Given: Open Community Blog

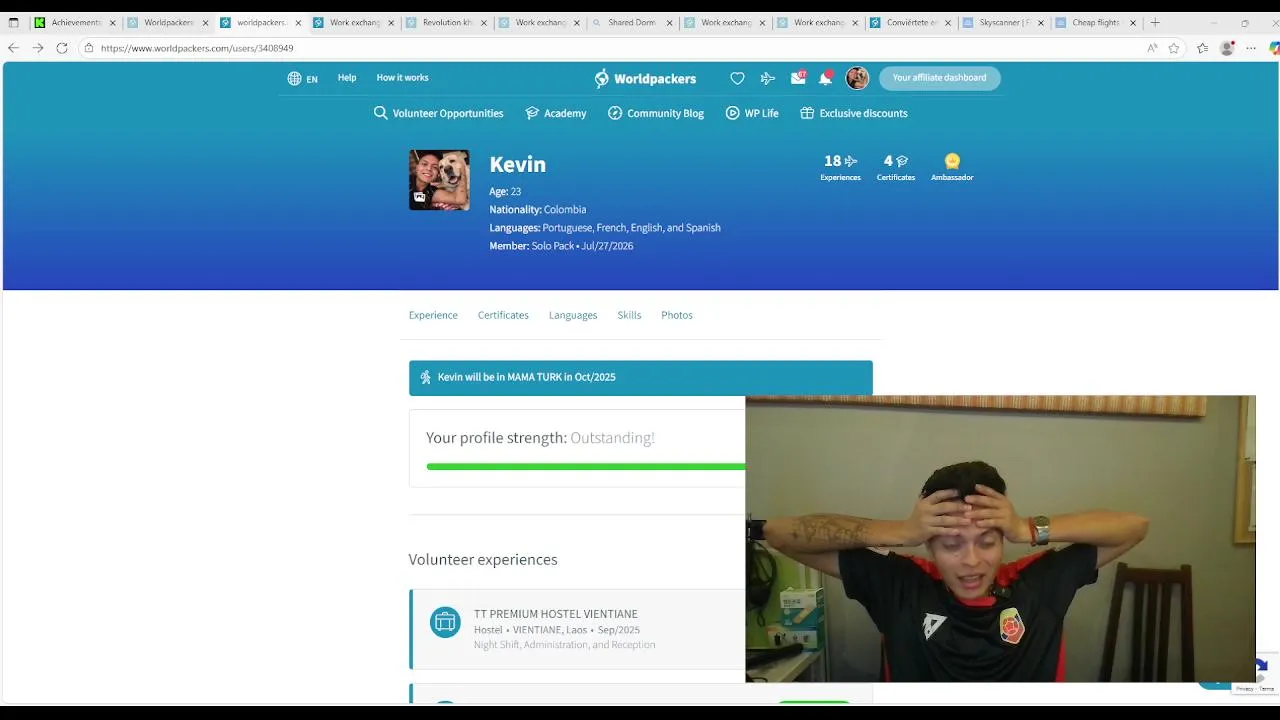Looking at the screenshot, I should [x=656, y=113].
